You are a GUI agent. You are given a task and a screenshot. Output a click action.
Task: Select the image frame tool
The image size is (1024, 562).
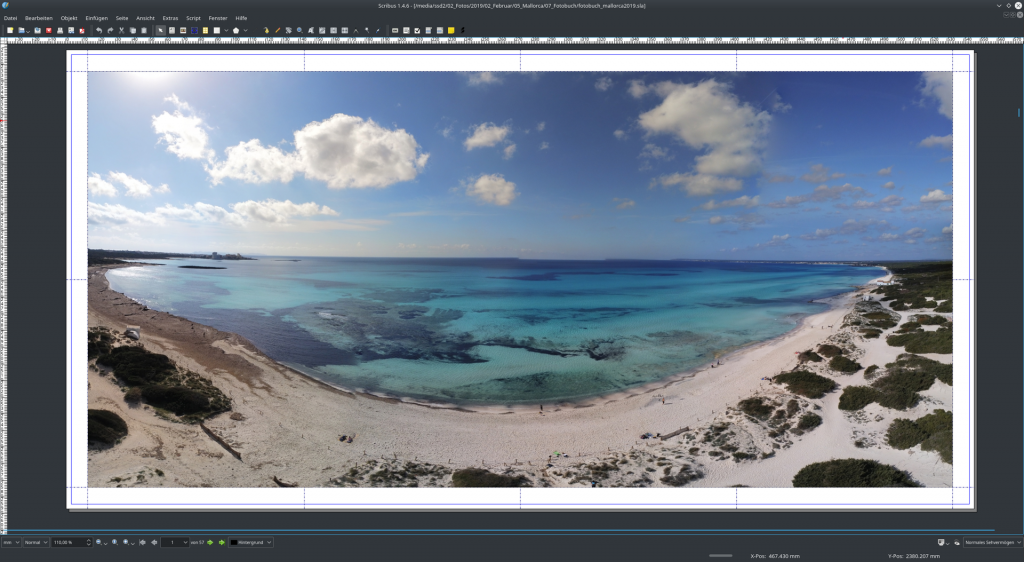click(x=182, y=31)
